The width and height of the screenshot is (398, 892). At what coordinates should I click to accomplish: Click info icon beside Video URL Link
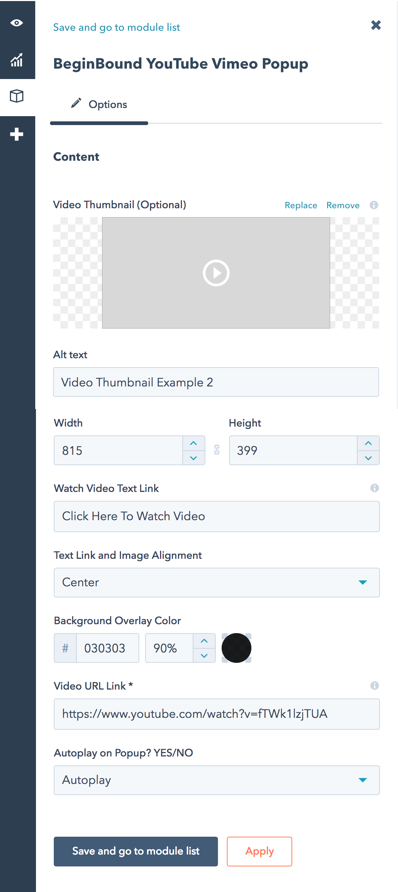pos(374,686)
